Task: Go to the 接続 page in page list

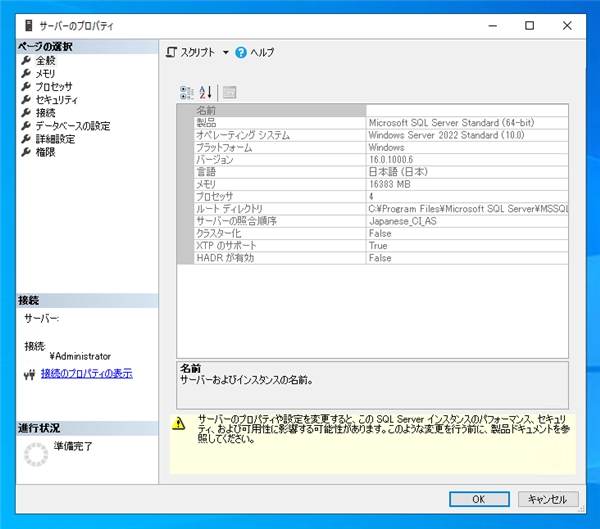Action: coord(46,113)
